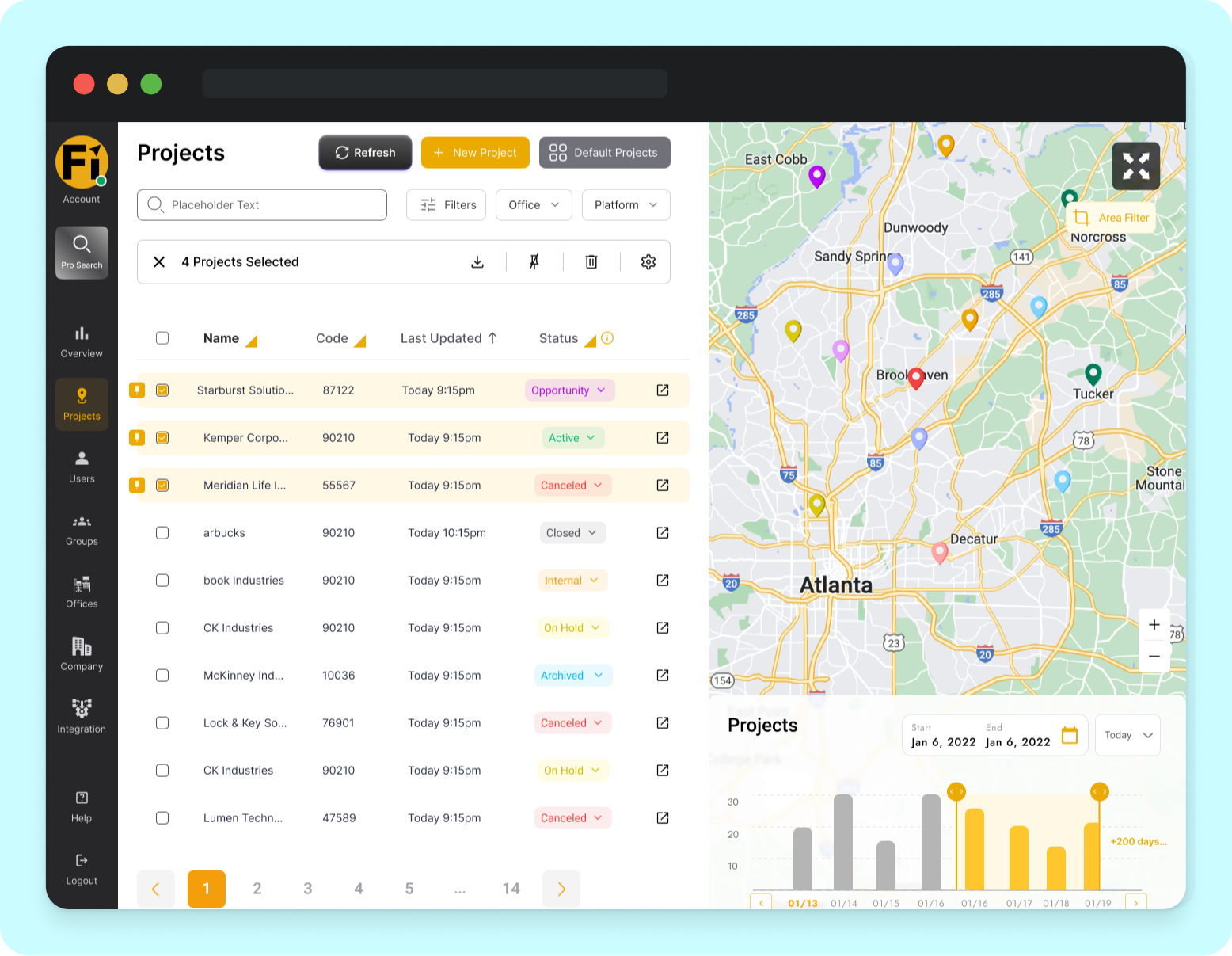Screen dimensions: 1232x956
Task: Click the left timeline range handle
Action: pyautogui.click(x=956, y=791)
